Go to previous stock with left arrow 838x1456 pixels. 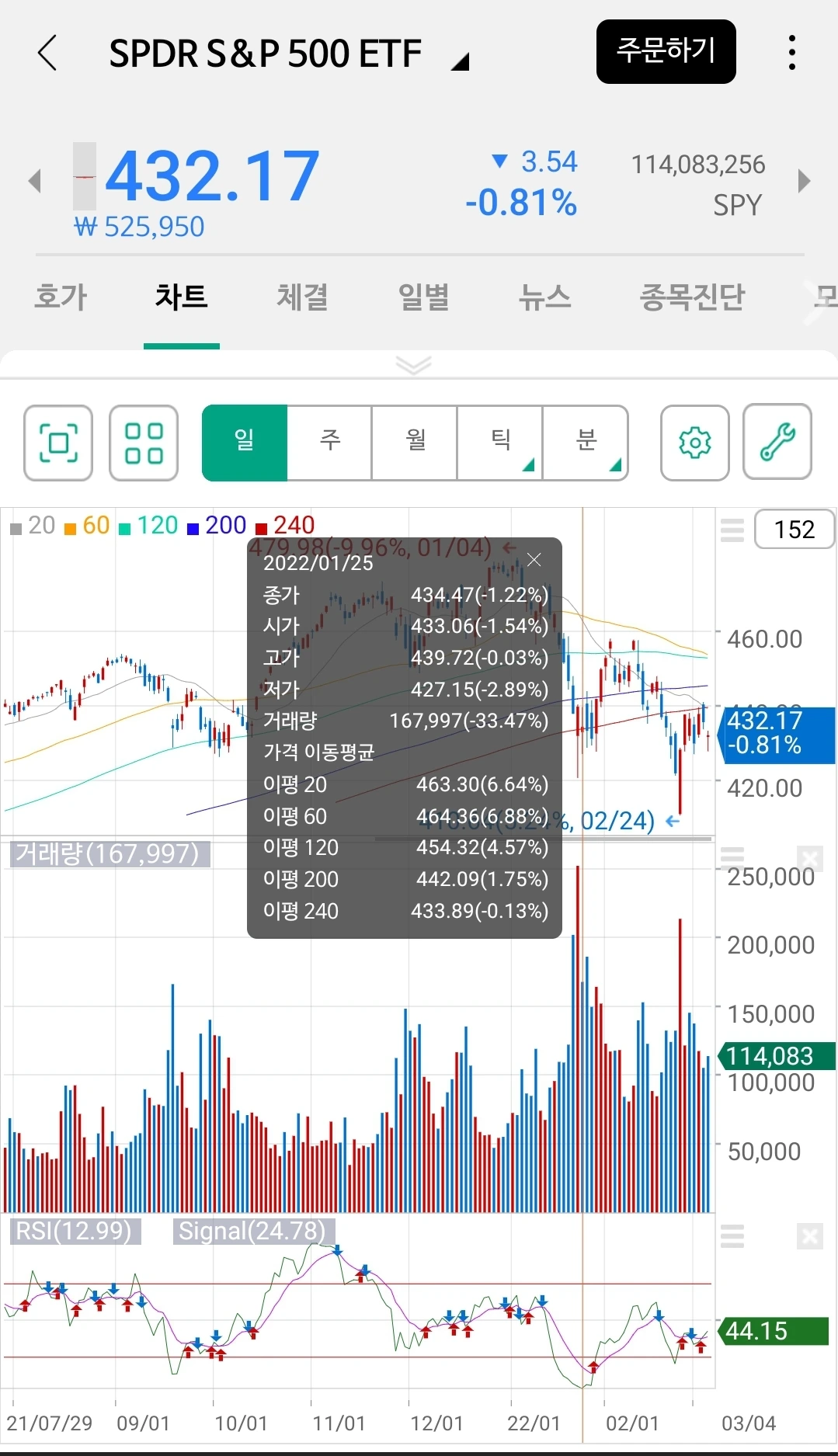34,181
